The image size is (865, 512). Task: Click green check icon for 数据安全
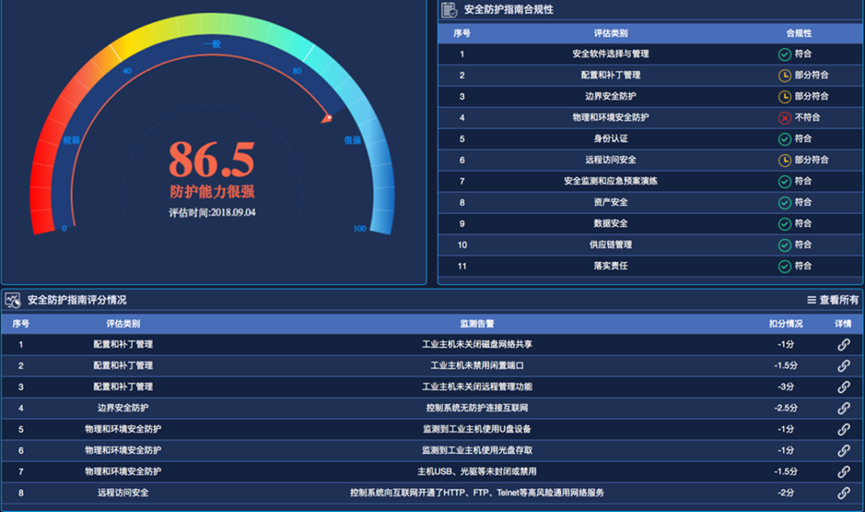coord(784,224)
